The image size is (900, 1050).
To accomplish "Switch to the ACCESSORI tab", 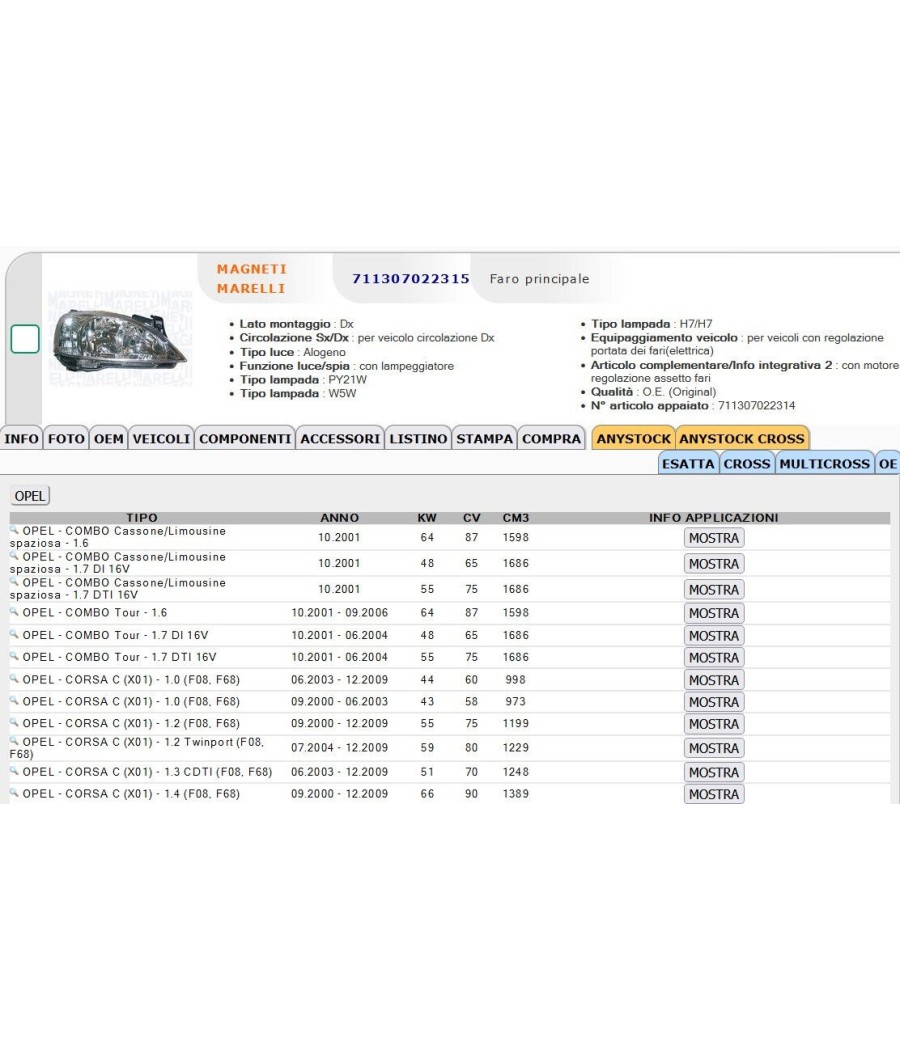I will tap(340, 439).
